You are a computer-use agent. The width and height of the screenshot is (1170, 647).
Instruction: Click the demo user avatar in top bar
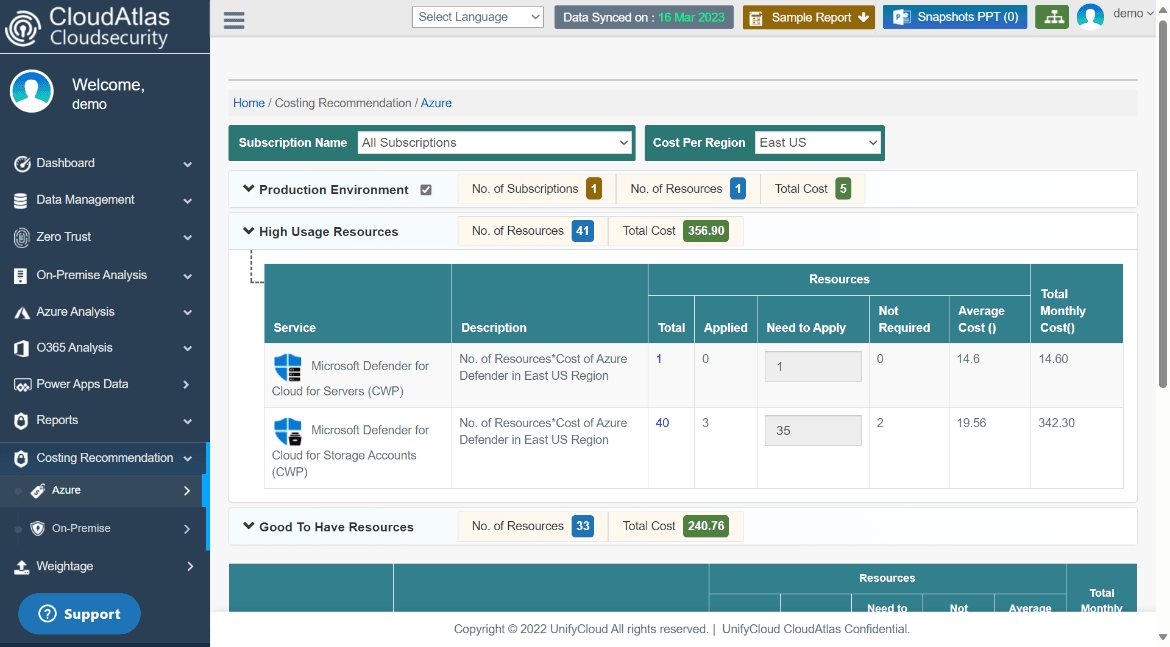(1090, 16)
